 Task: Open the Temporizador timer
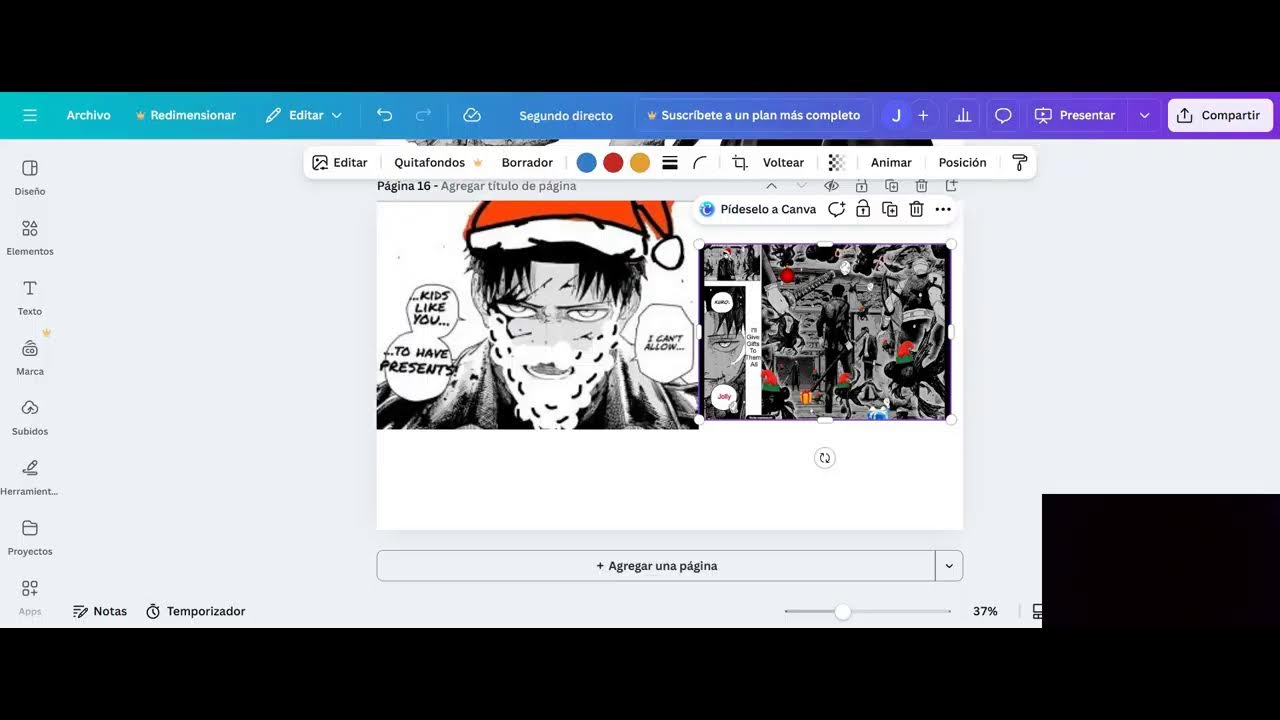coord(195,611)
